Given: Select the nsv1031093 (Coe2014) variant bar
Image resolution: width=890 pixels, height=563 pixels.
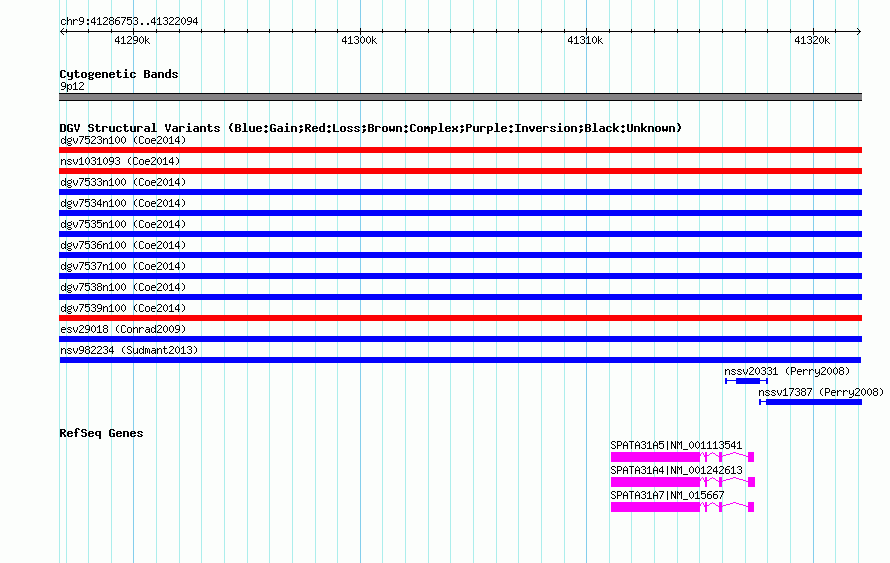Looking at the screenshot, I should pyautogui.click(x=460, y=171).
